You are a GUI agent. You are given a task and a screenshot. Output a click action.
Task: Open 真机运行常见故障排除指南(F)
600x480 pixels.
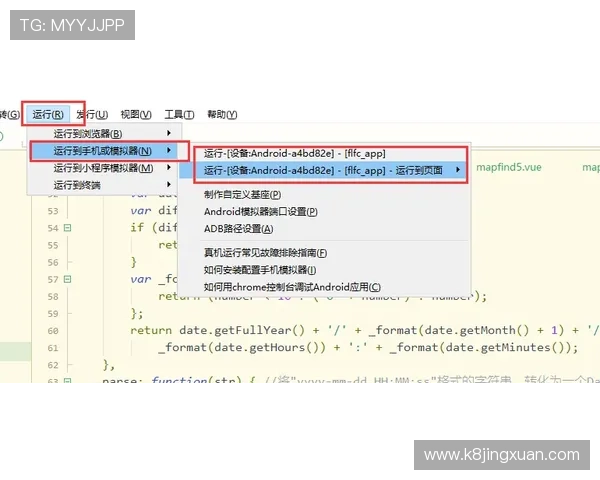(x=265, y=253)
